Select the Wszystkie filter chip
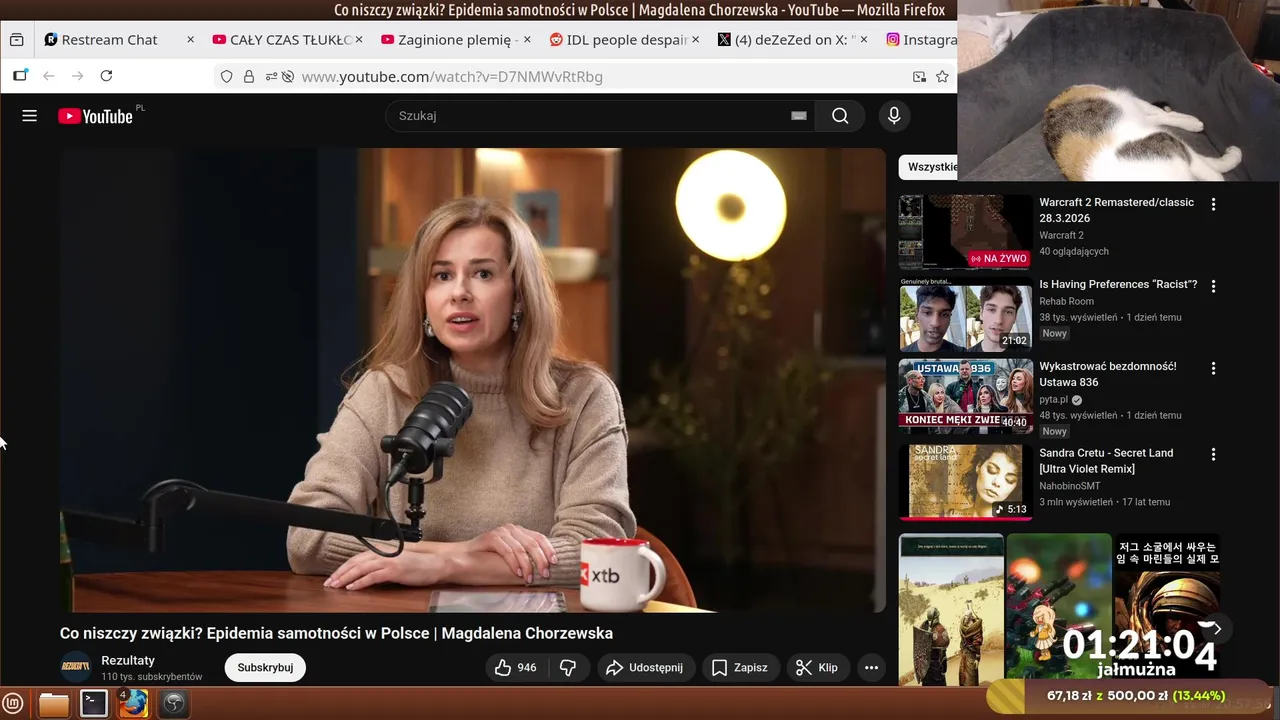1280x720 pixels. point(929,167)
